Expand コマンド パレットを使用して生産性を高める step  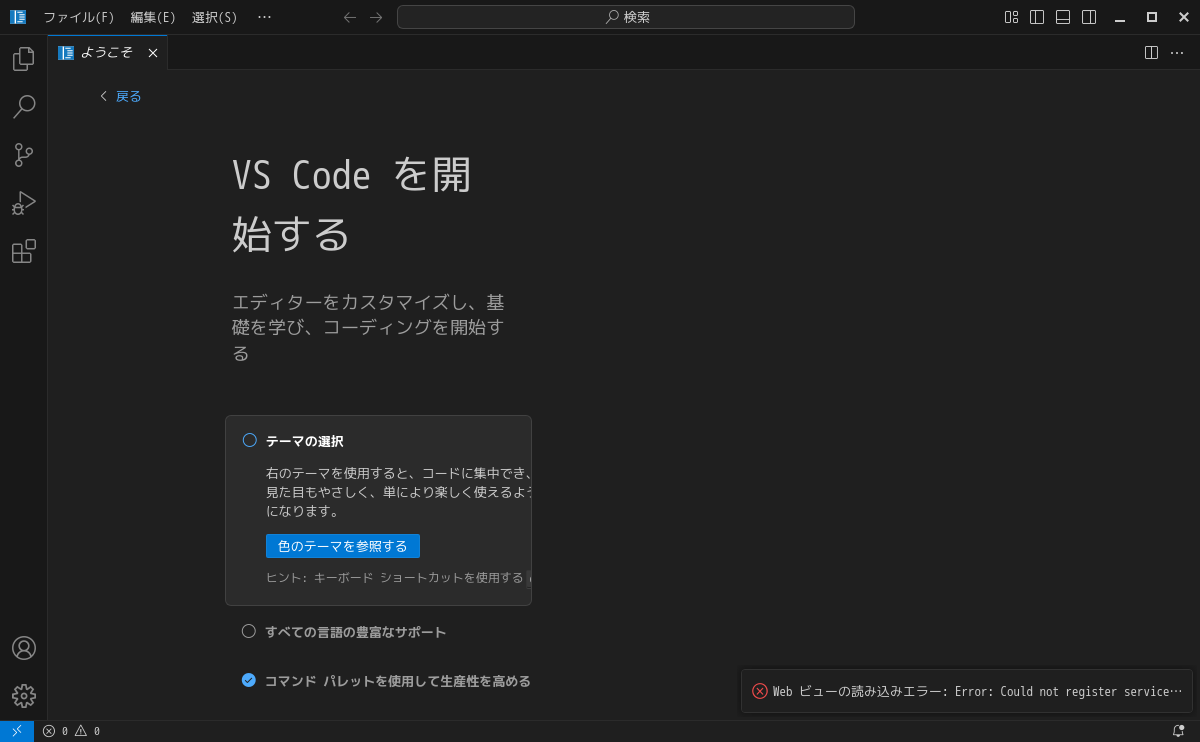[397, 681]
